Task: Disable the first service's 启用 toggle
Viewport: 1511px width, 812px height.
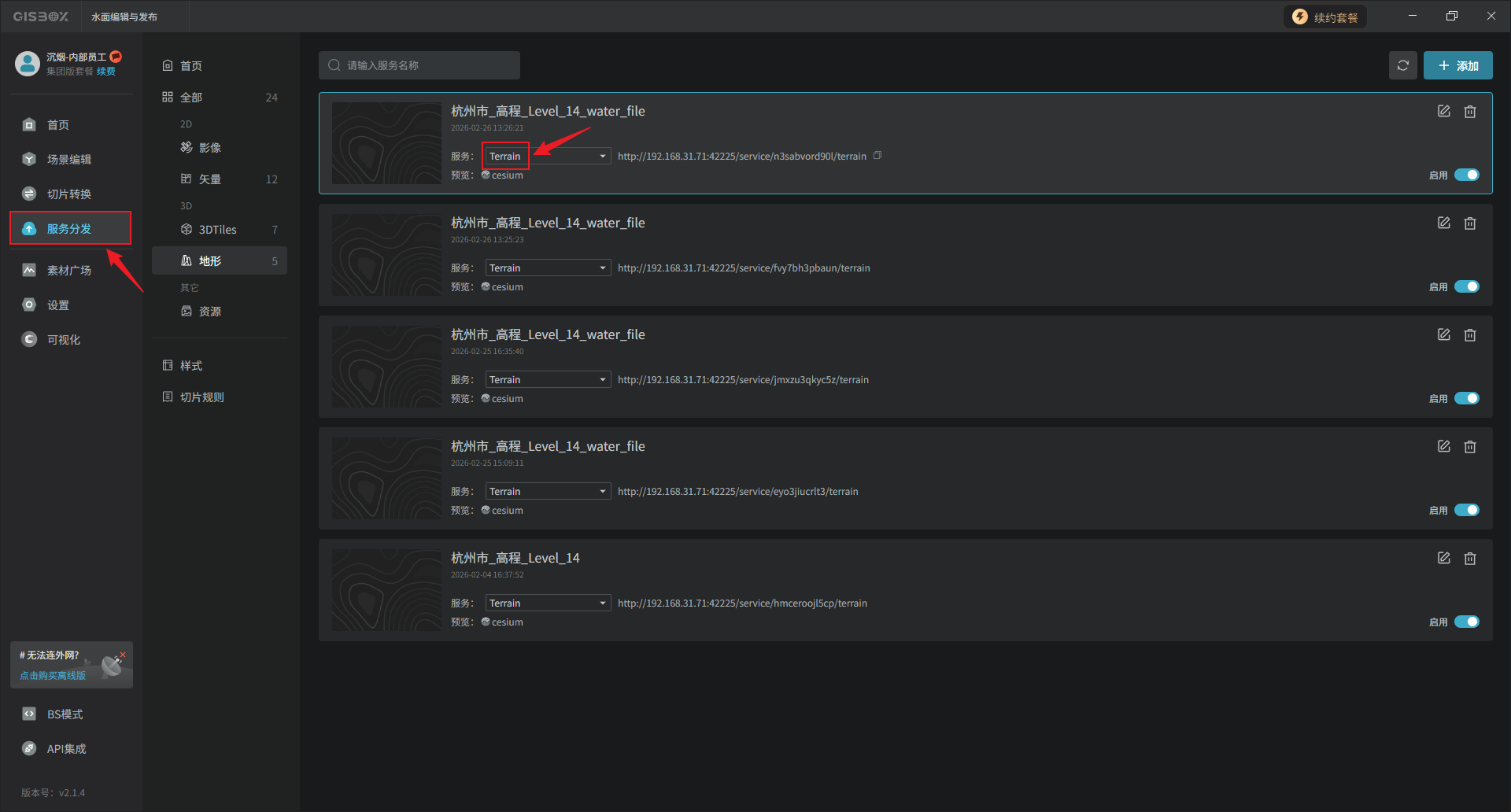Action: [x=1466, y=175]
